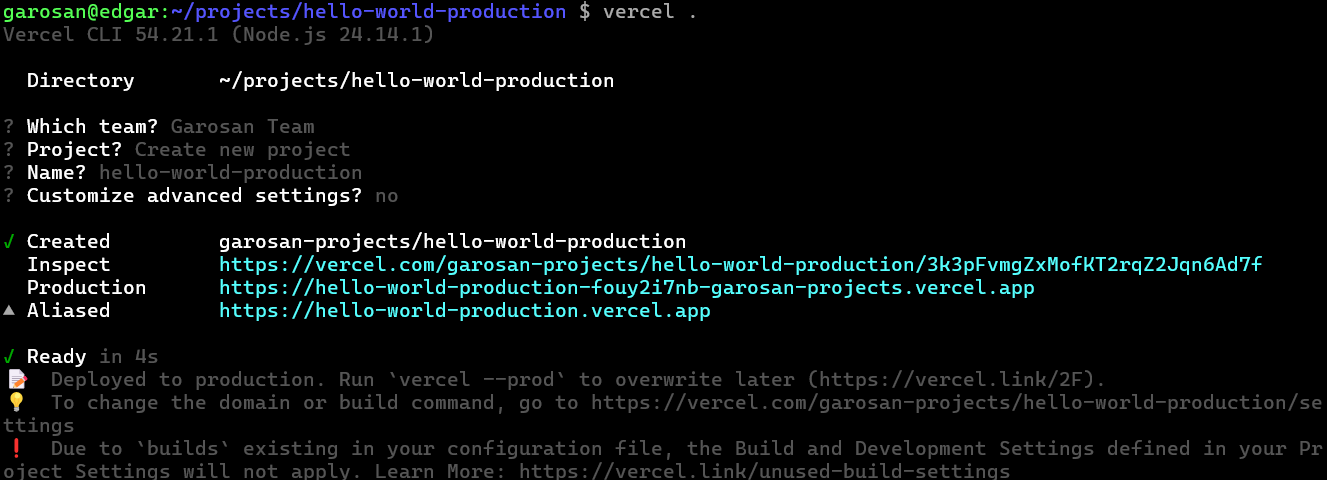1327x480 pixels.
Task: Click the 'Create new project' answer text
Action: (243, 150)
